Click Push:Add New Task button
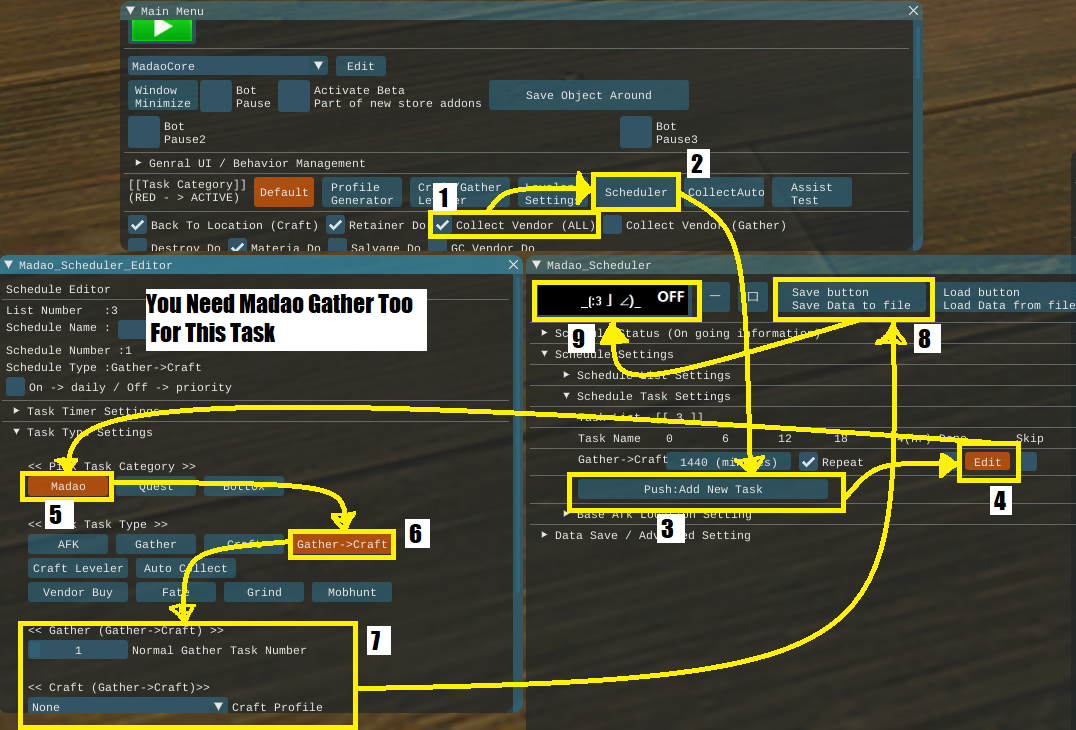1076x730 pixels. tap(703, 489)
